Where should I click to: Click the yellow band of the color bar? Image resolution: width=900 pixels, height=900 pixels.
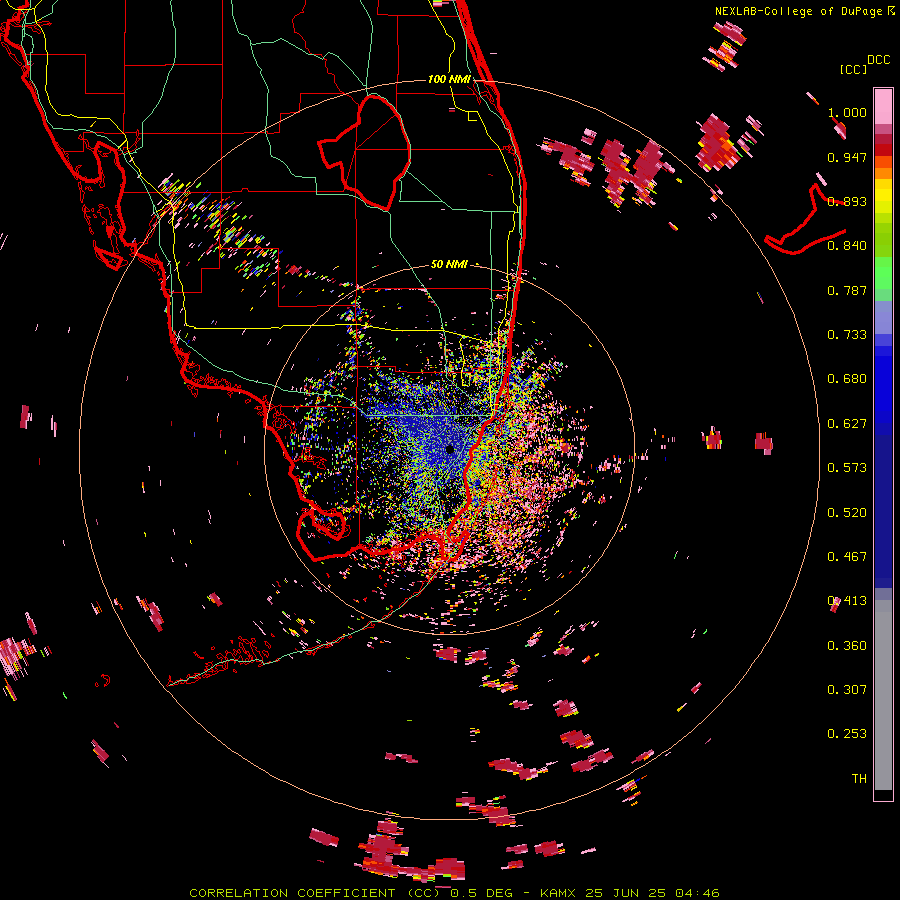tap(883, 197)
